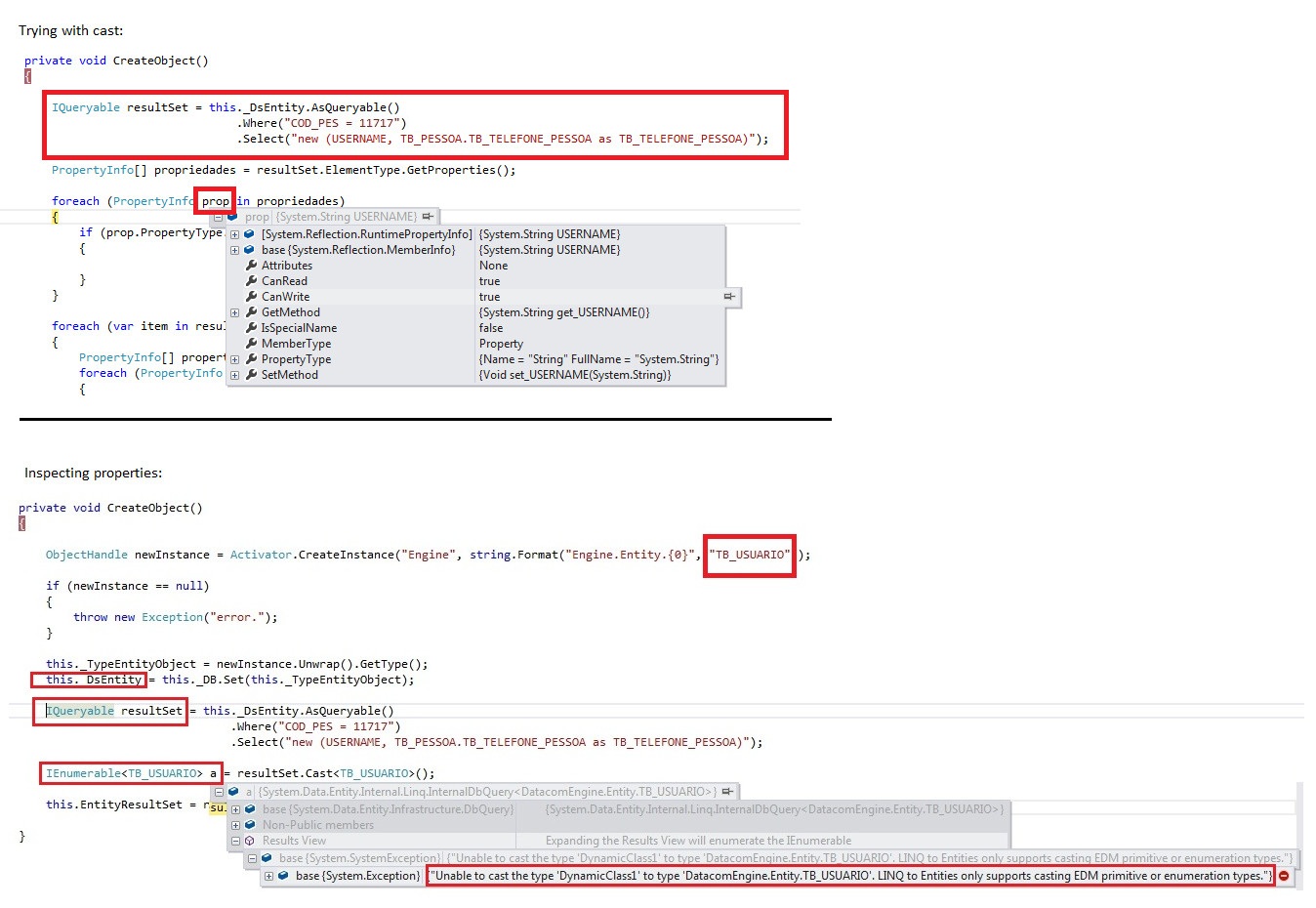Screen dimensions: 1316x908
Task: Expand the SetMethod property row
Action: tap(234, 375)
